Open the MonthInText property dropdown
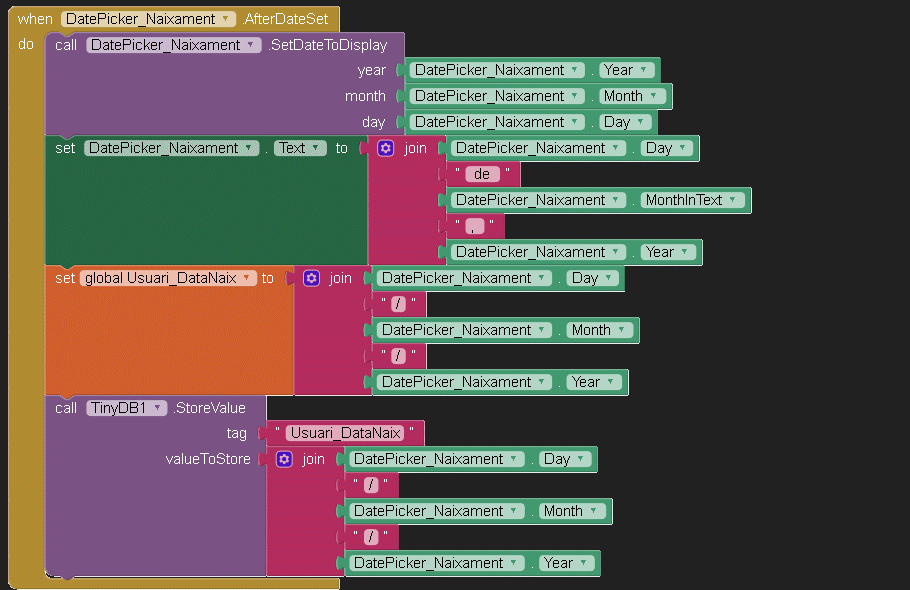 point(734,200)
